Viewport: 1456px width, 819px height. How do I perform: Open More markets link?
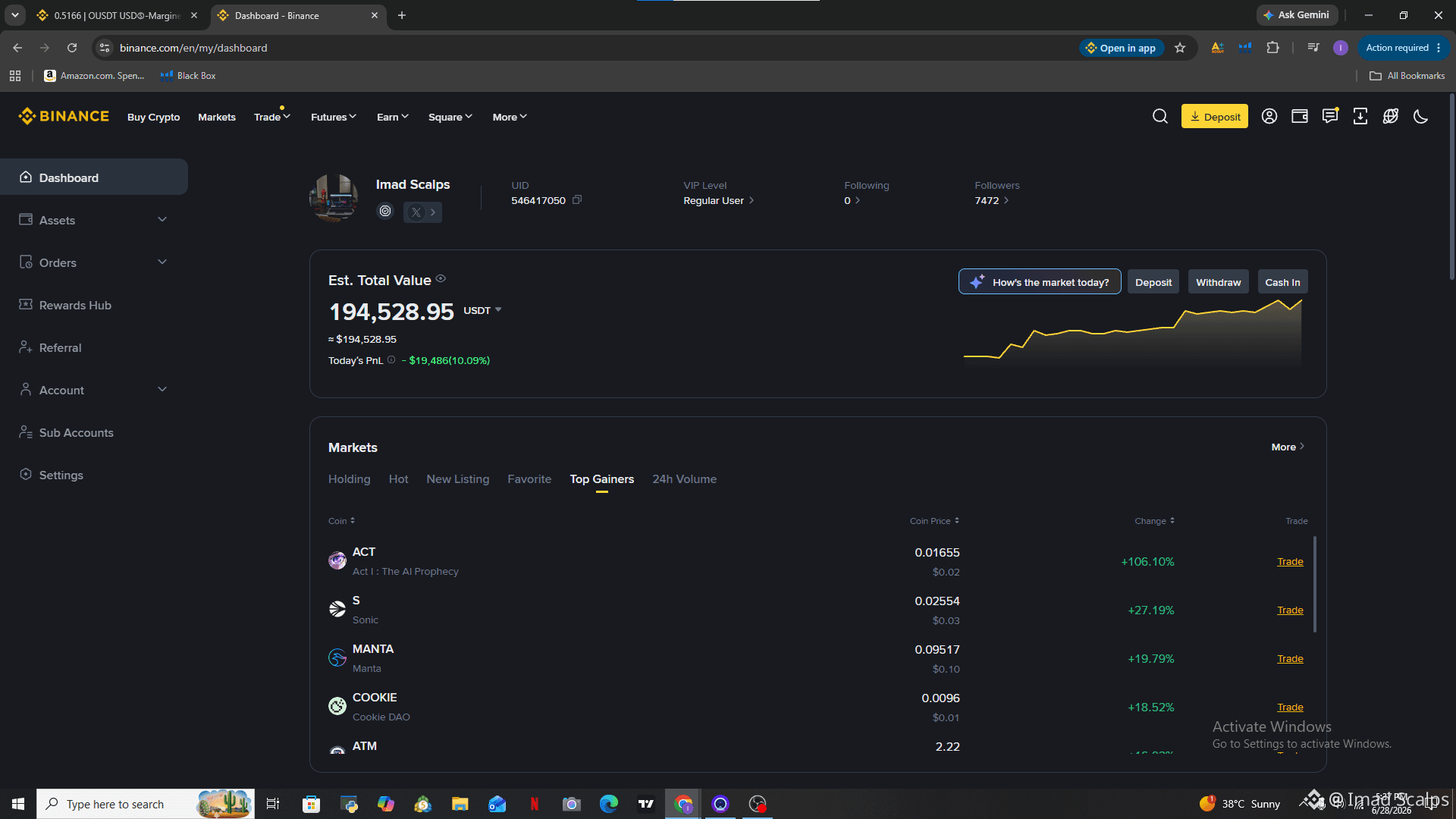[1288, 447]
